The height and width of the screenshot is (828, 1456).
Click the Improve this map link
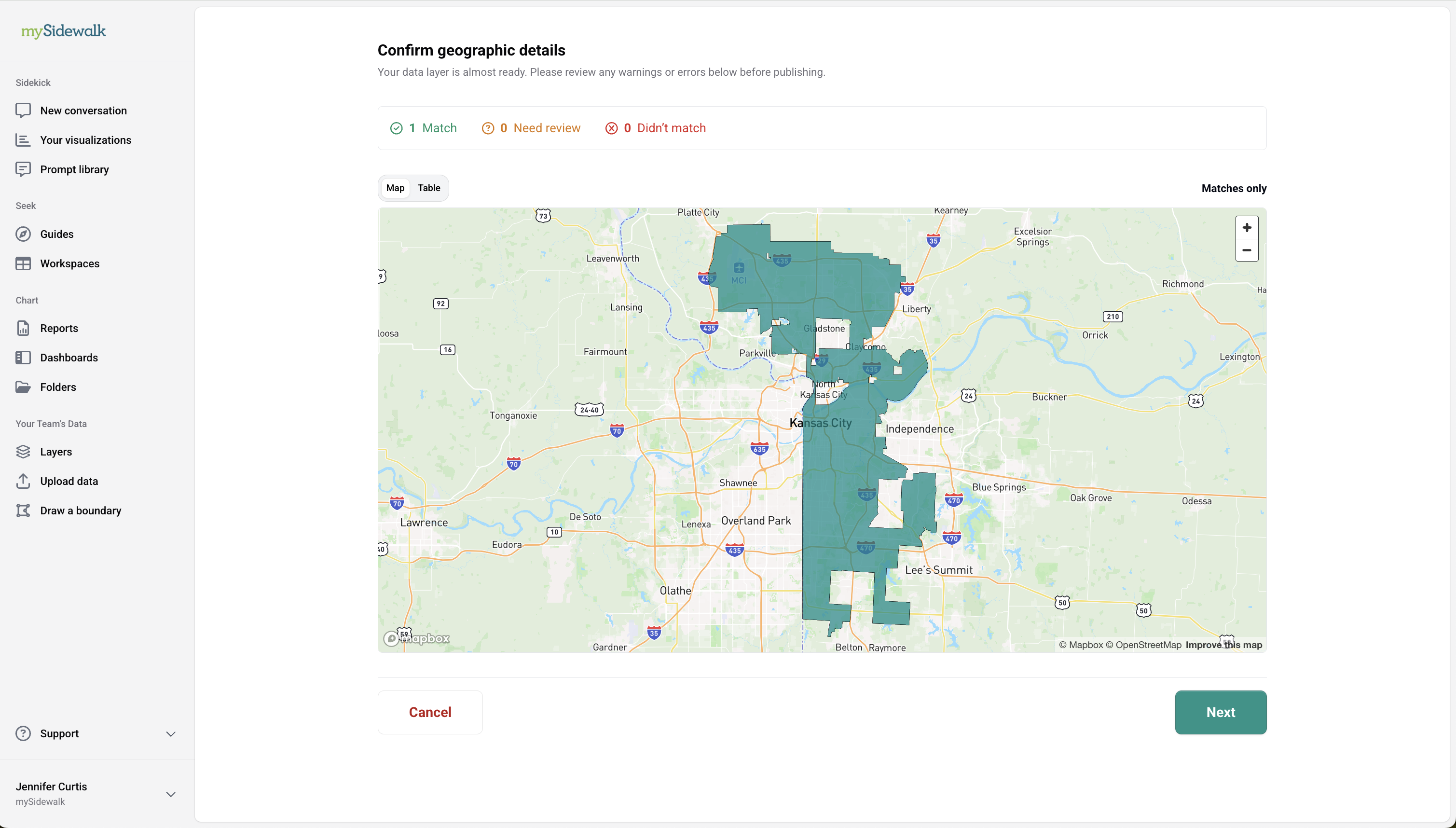coord(1223,645)
